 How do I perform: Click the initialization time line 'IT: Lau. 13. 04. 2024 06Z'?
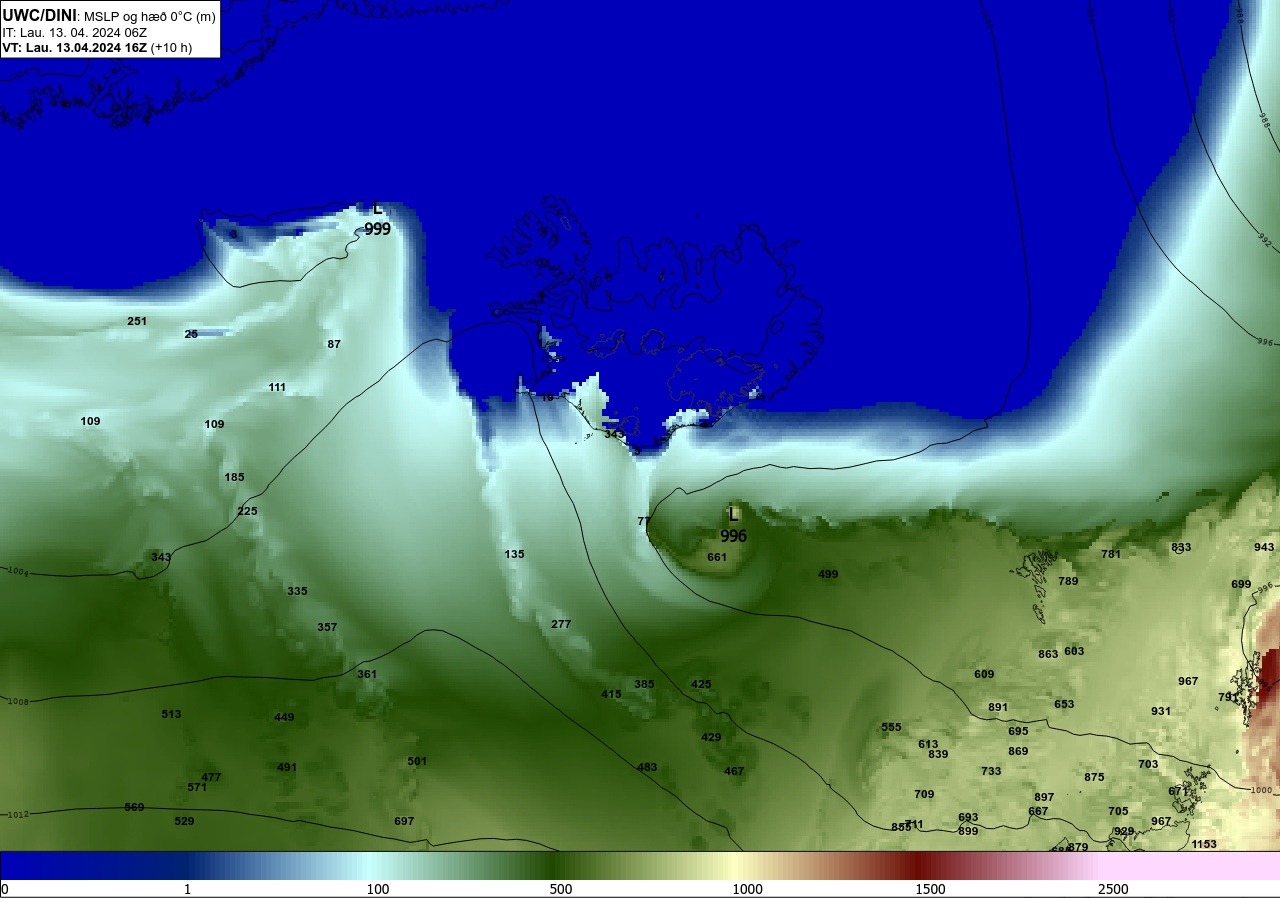74,33
